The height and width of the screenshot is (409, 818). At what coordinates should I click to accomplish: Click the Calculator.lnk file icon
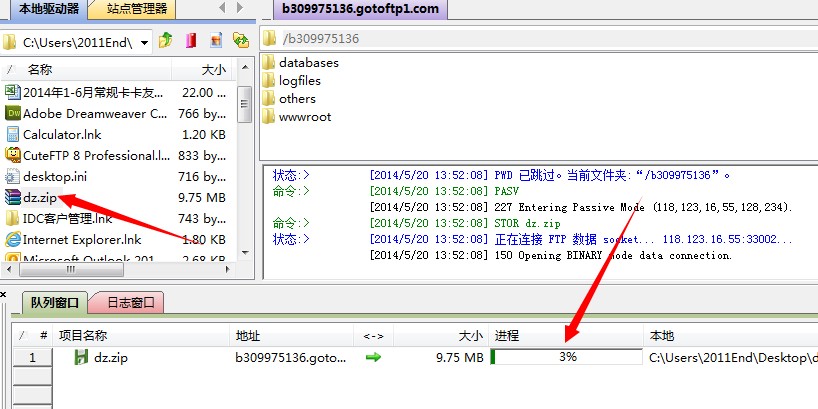[13, 134]
